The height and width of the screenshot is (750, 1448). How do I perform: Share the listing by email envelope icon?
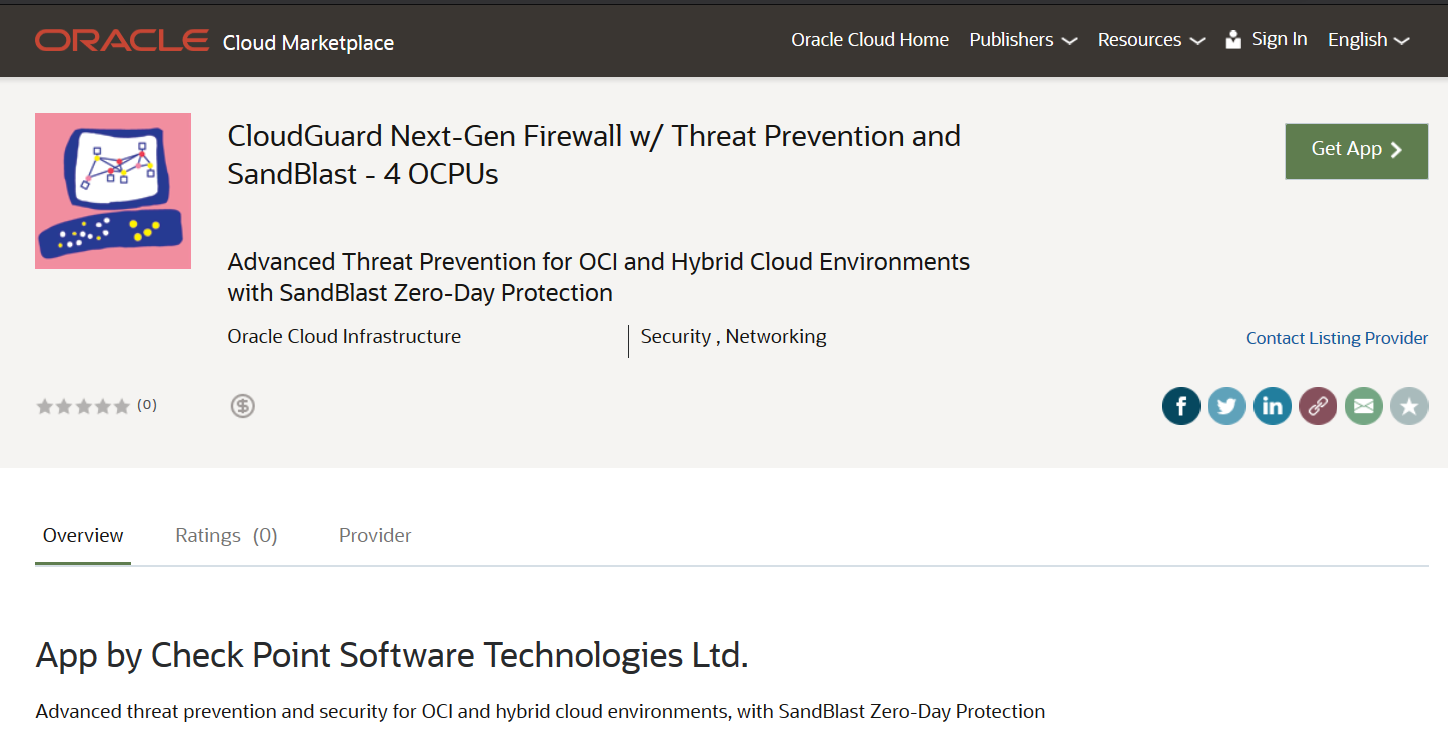[x=1364, y=406]
